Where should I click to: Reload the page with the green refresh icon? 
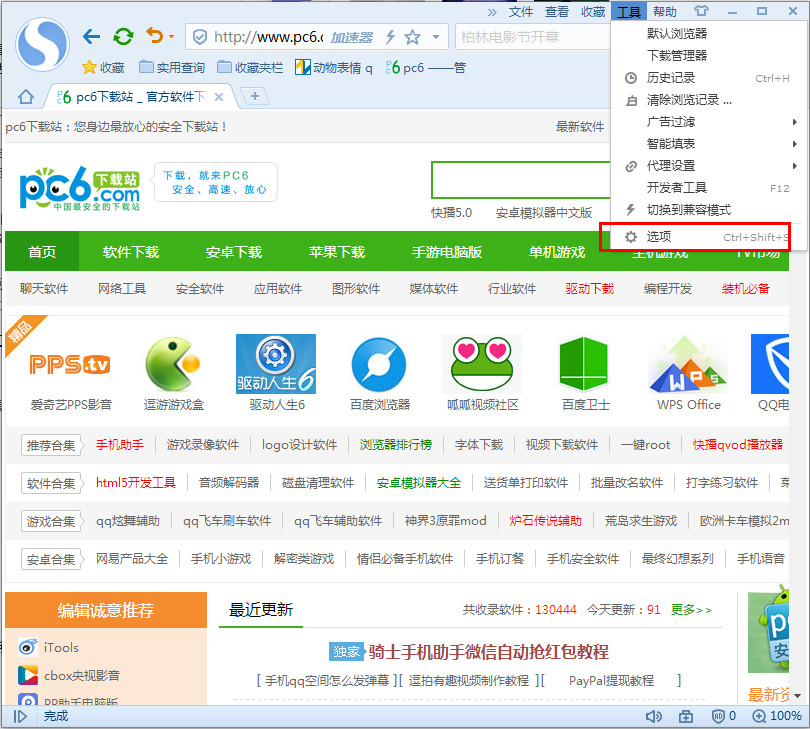point(123,37)
